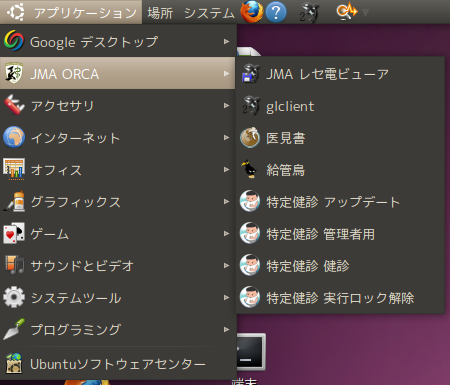
Task: Open the アプリケーション menu
Action: click(x=71, y=12)
